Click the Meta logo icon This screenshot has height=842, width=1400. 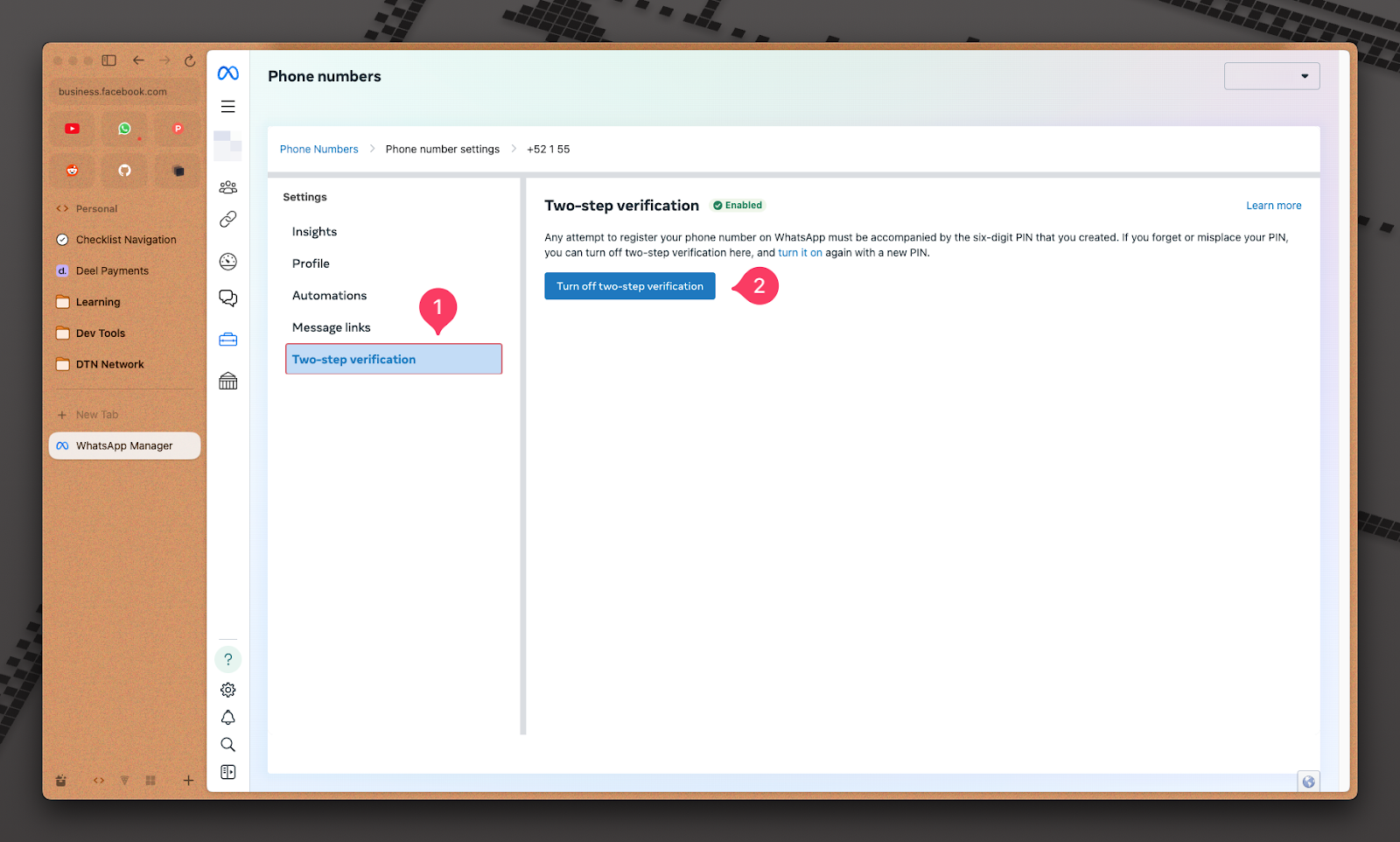pos(227,74)
